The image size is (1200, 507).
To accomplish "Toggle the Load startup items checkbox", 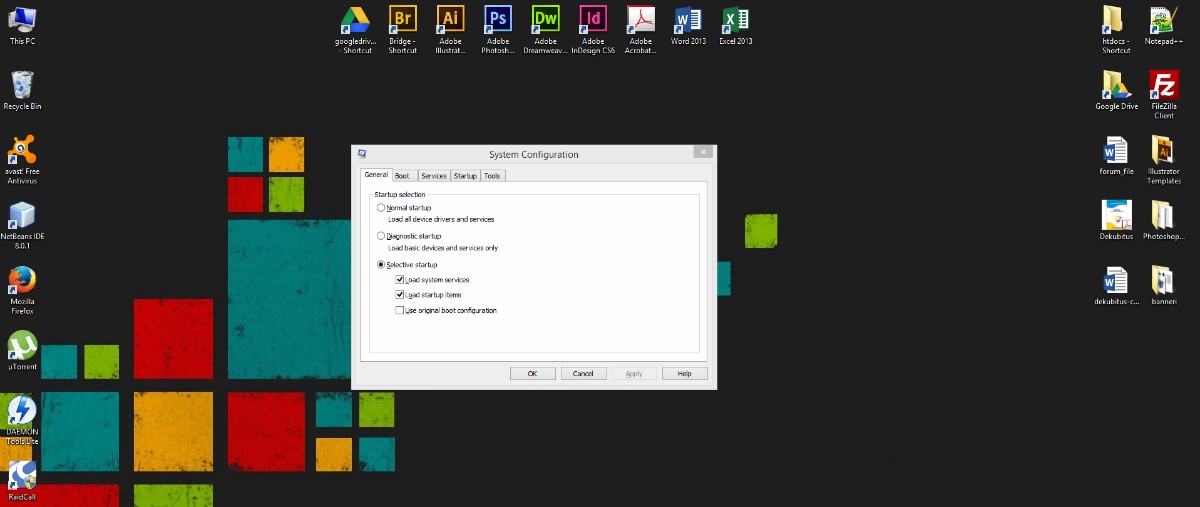I will [400, 295].
